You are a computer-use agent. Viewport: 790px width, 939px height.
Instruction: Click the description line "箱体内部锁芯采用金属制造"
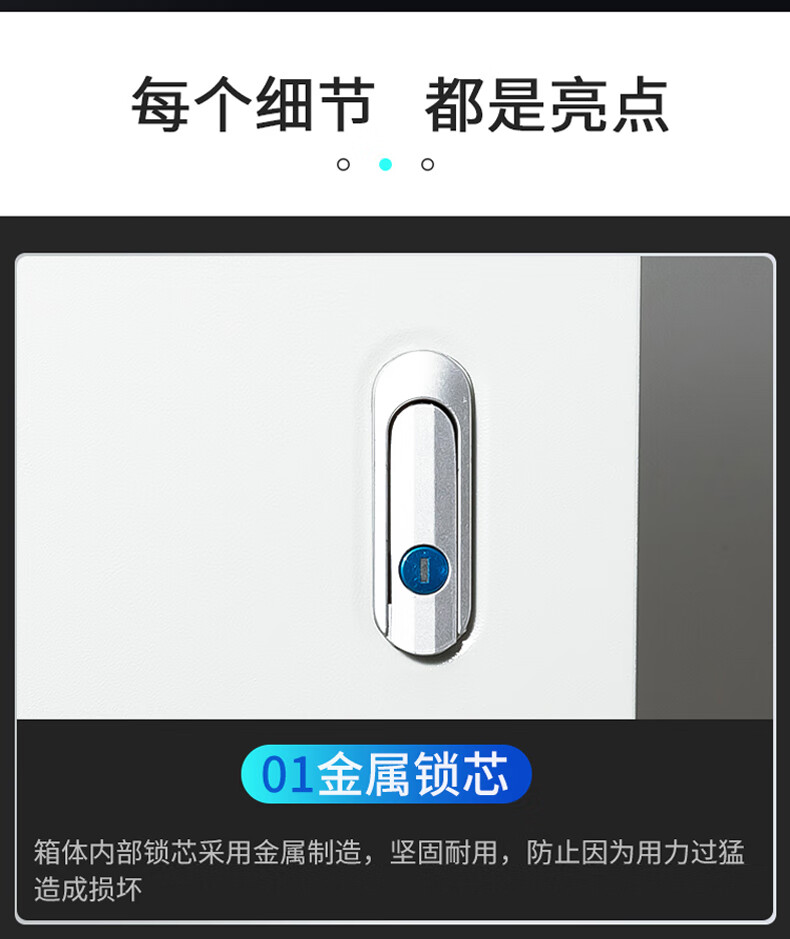tap(198, 852)
